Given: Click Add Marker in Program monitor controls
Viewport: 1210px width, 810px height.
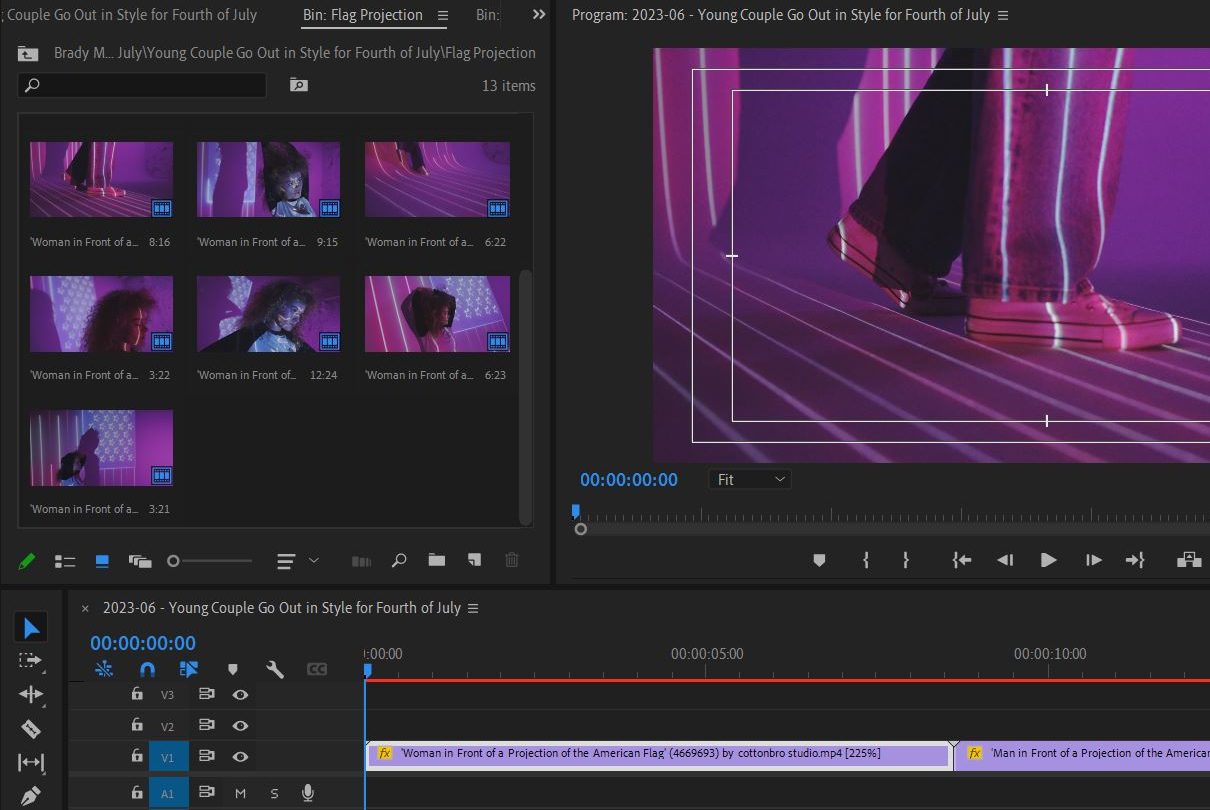Looking at the screenshot, I should coord(819,560).
